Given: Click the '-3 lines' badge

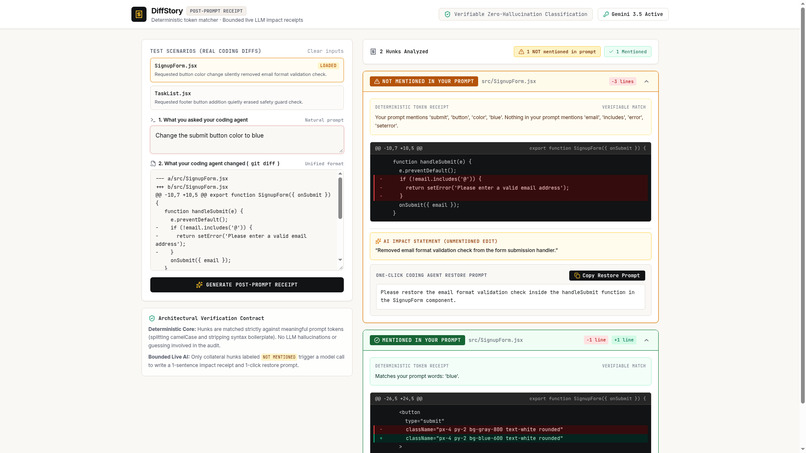Looking at the screenshot, I should tap(622, 81).
